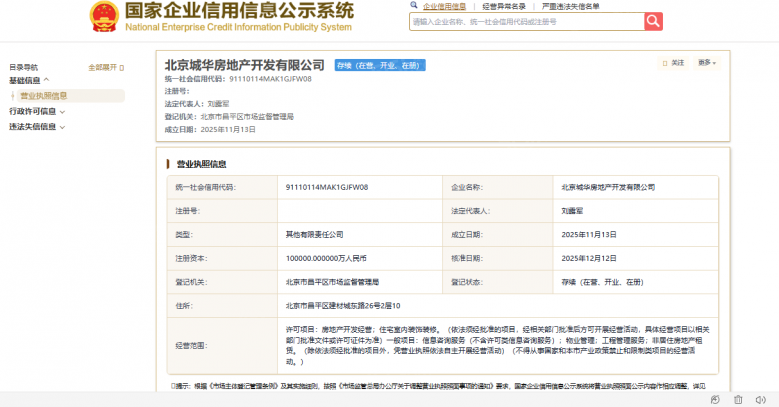Click the national emblem logo
779x407 pixels.
tap(104, 16)
